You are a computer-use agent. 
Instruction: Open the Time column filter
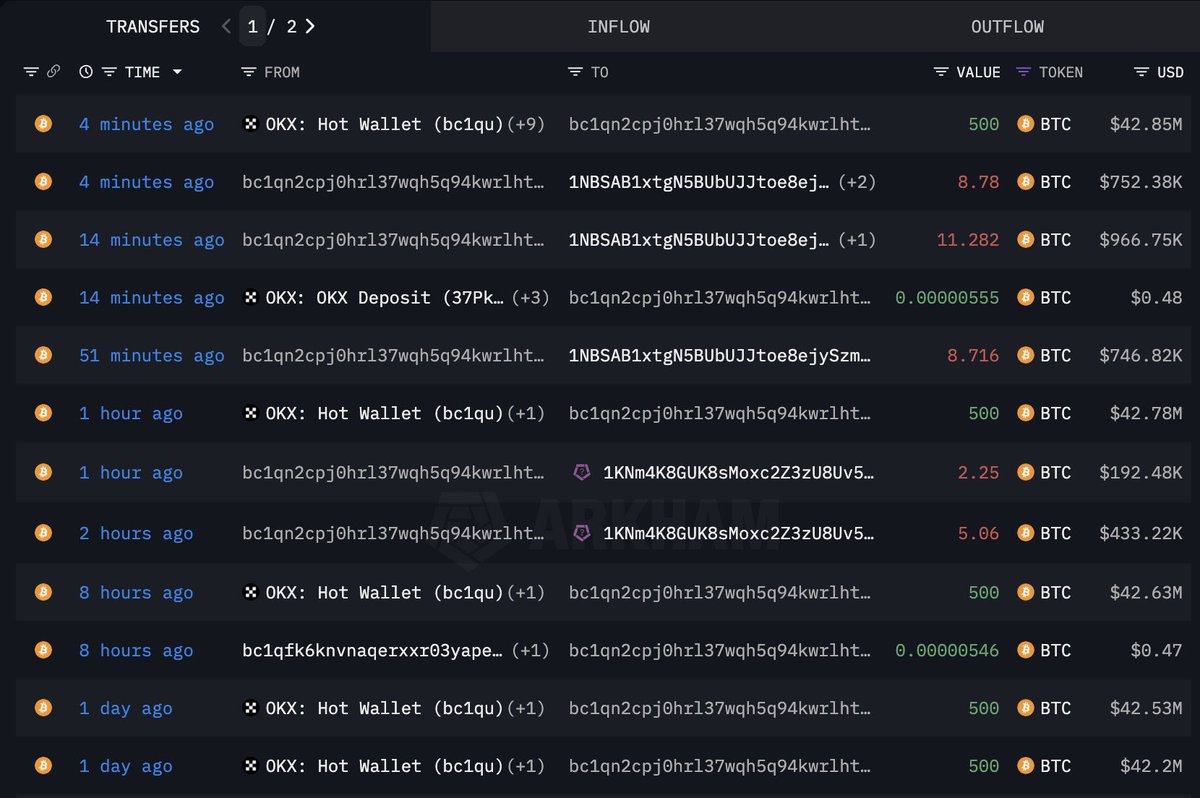pyautogui.click(x=109, y=72)
